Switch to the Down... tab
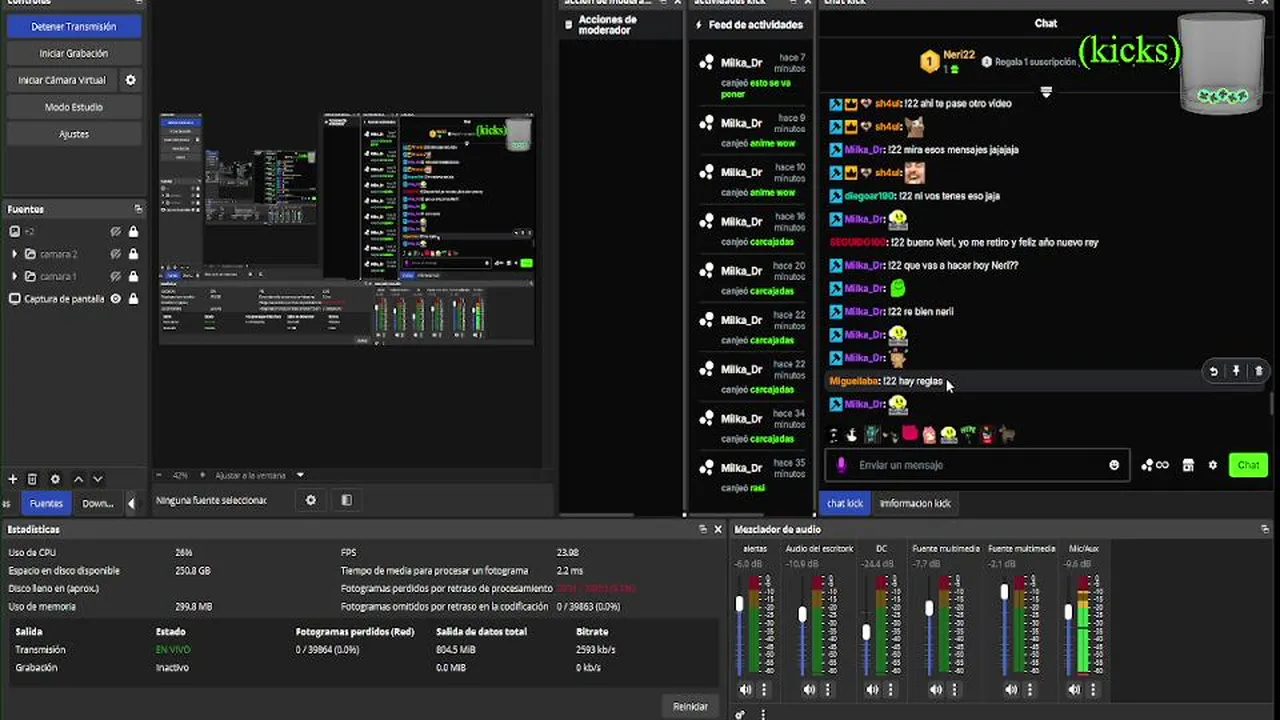The width and height of the screenshot is (1280, 720). coord(97,503)
